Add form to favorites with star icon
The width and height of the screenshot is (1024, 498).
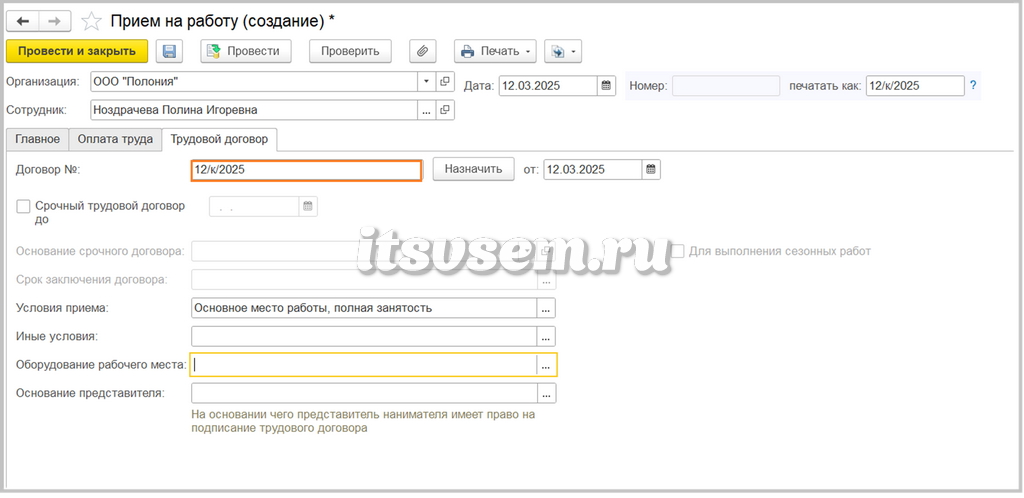(x=91, y=22)
